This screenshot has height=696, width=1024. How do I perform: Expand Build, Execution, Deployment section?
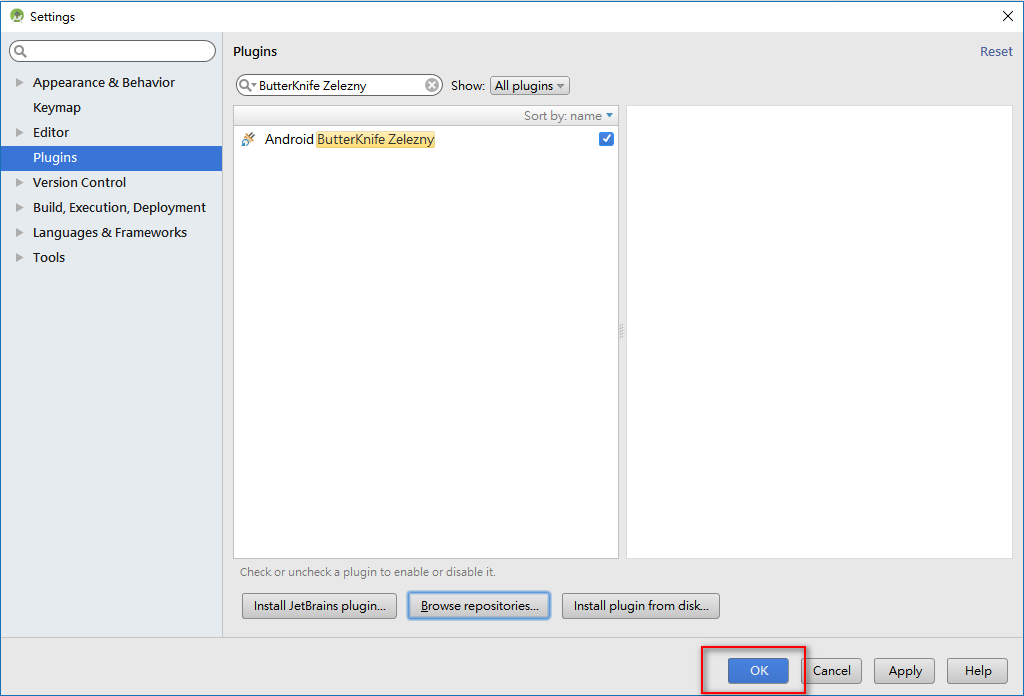(20, 208)
